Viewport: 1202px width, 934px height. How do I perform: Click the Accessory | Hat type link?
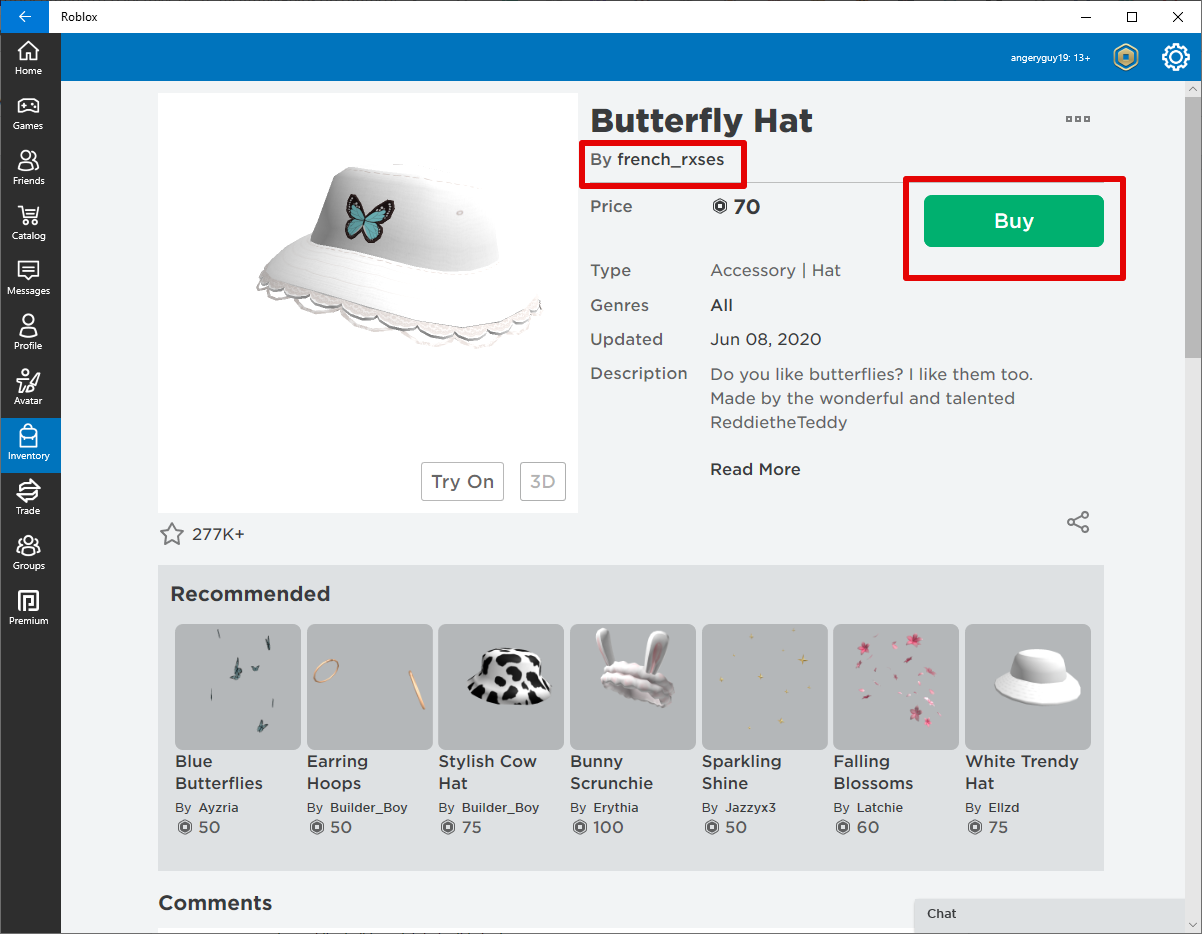click(775, 270)
